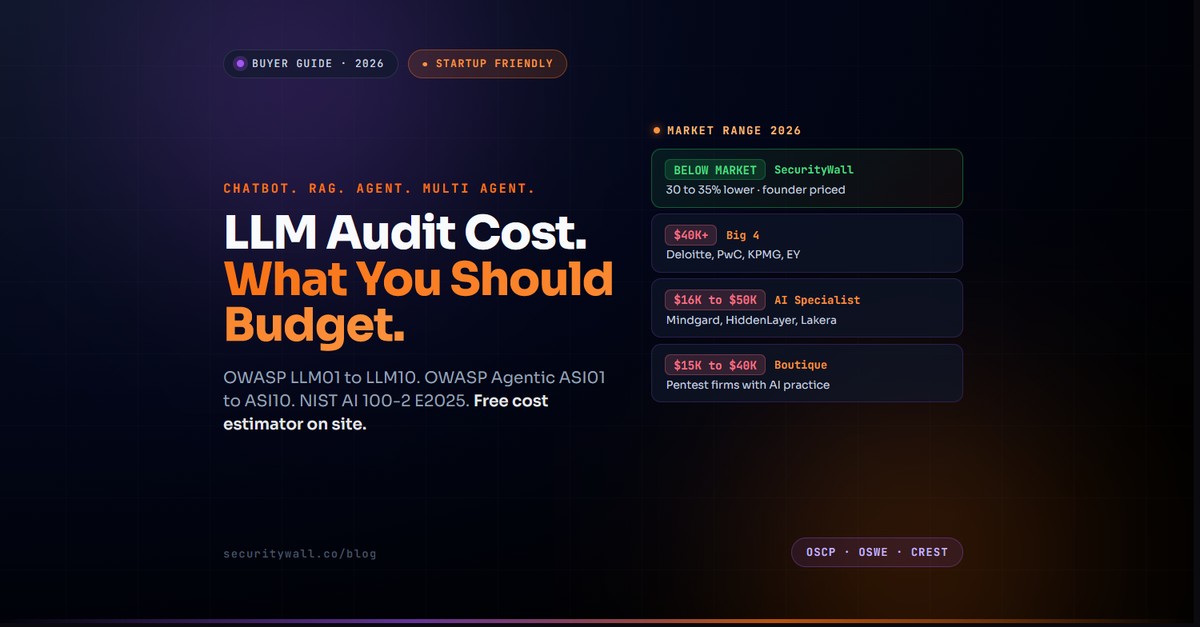Viewport: 1200px width, 627px height.
Task: Click 'Free cost estimator on site.' text
Action: (x=385, y=413)
